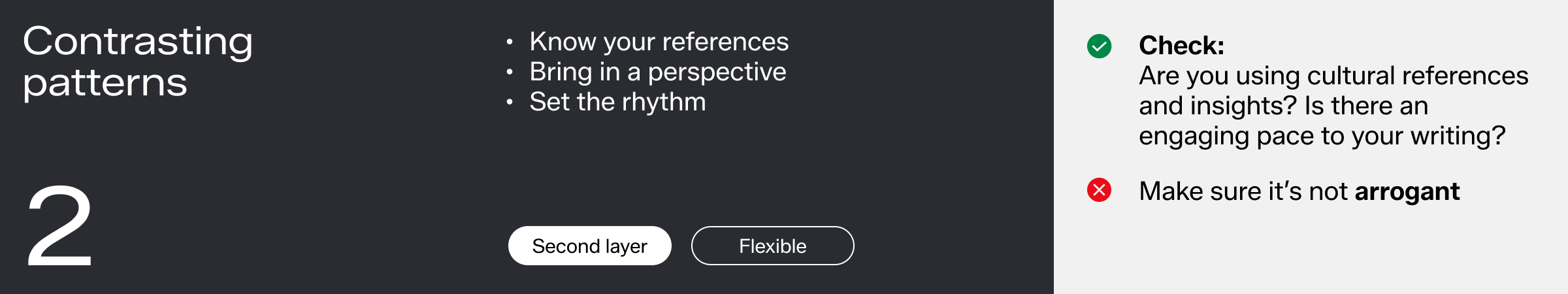Click the red X icon

click(1099, 190)
